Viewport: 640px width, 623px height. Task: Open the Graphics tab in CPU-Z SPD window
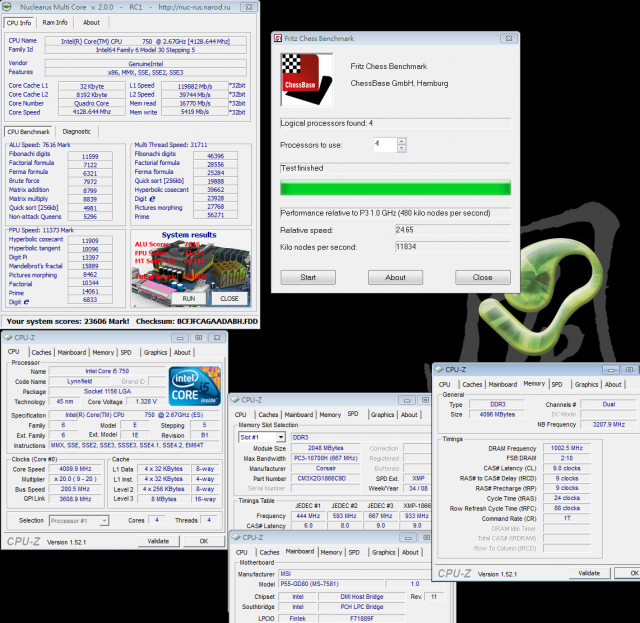tap(382, 414)
